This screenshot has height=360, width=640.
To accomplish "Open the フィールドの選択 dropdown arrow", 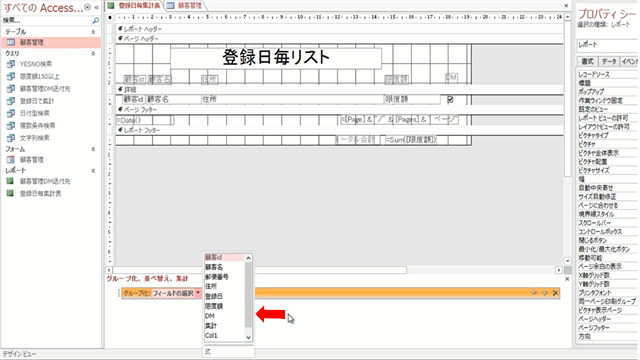I will [x=198, y=293].
